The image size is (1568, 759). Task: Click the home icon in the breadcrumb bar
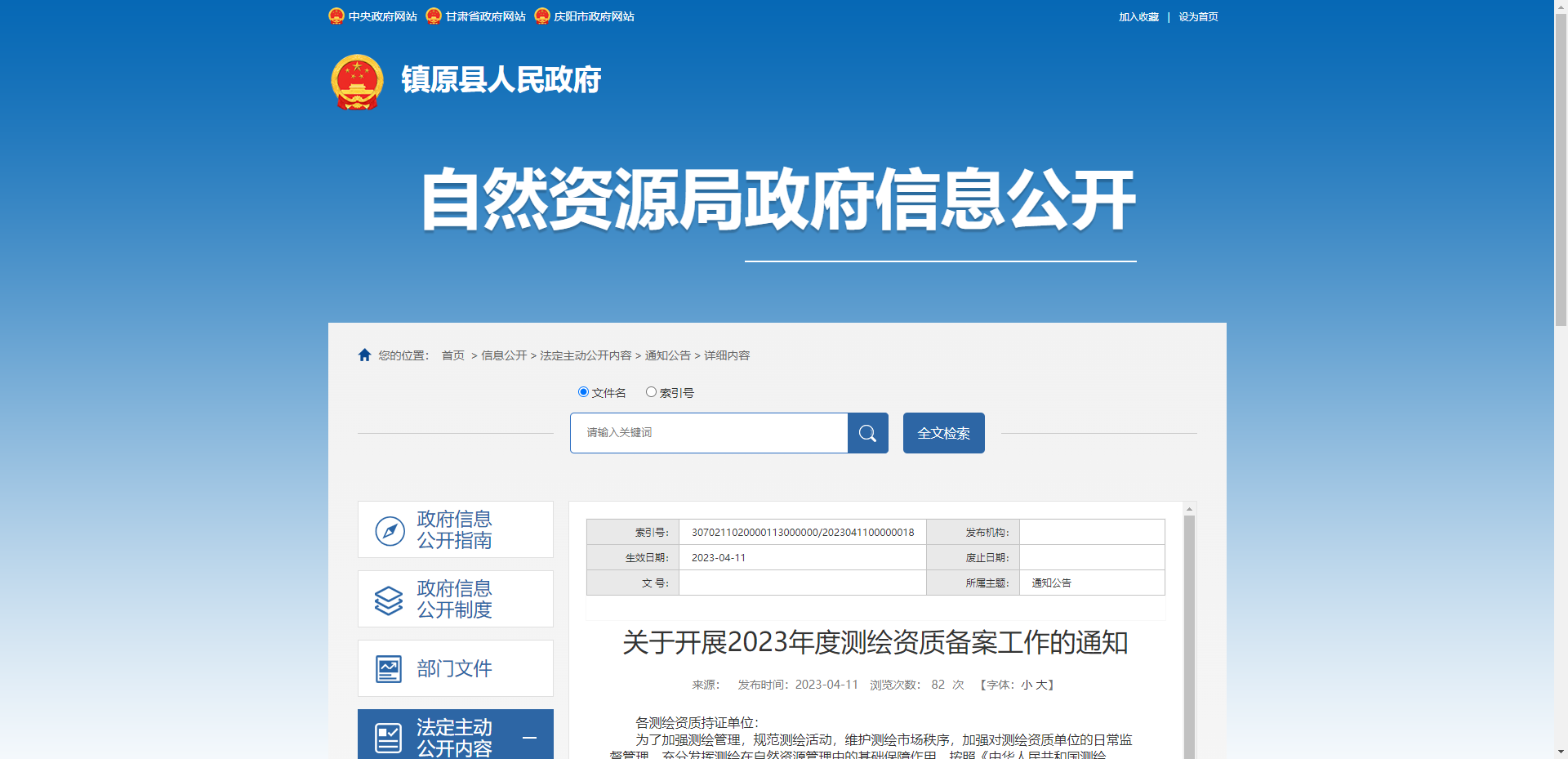point(364,355)
